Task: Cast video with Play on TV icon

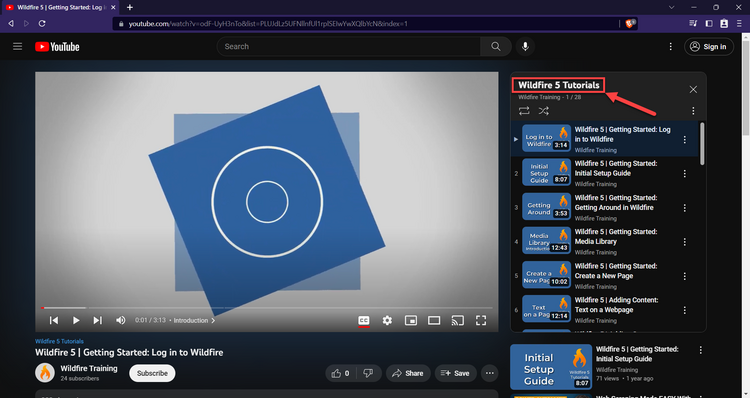Action: (x=457, y=320)
